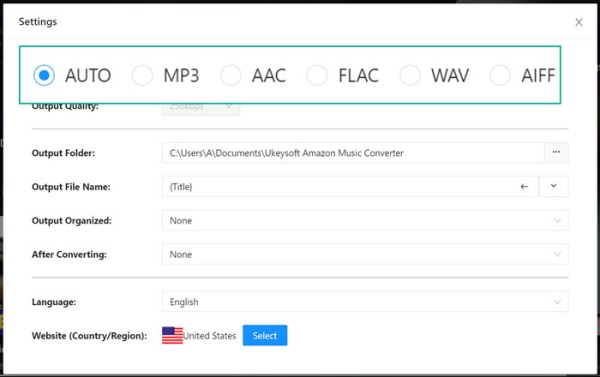
Task: Pick the FLAC radio button
Action: (x=317, y=75)
